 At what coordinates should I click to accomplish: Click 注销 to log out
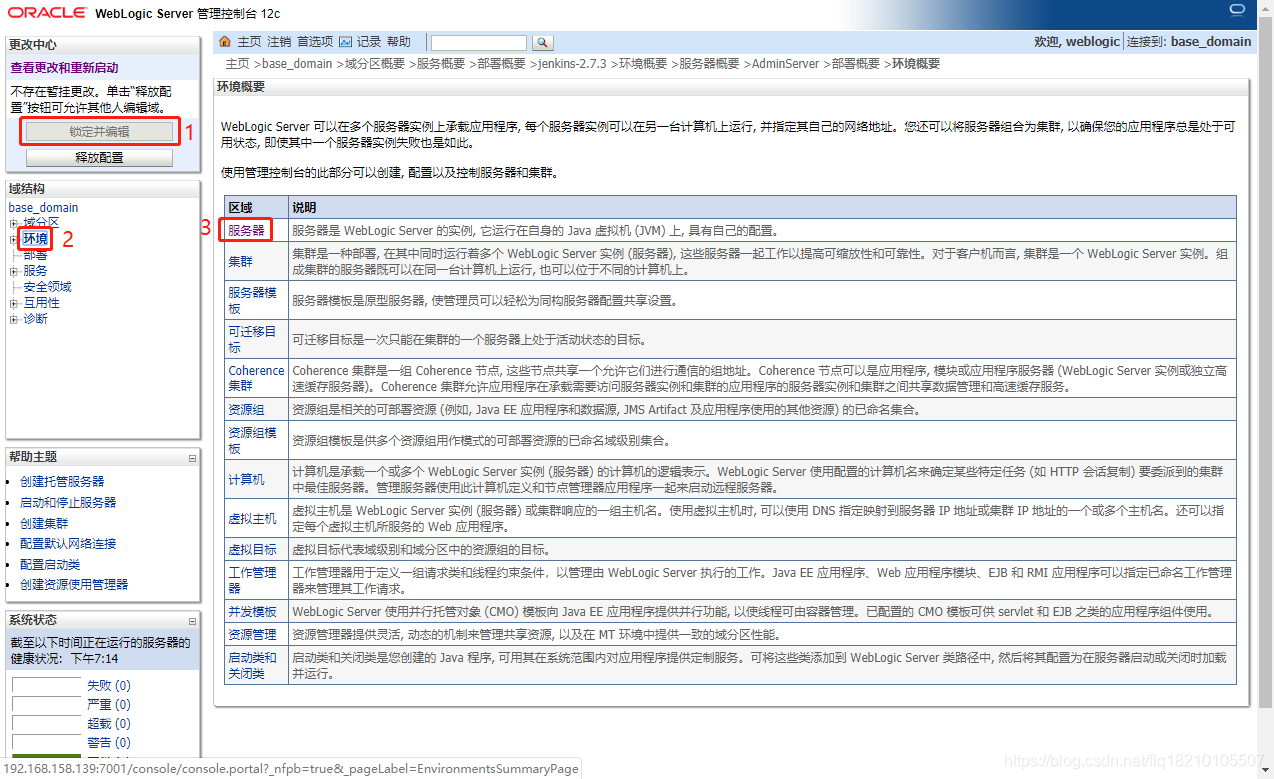click(279, 42)
